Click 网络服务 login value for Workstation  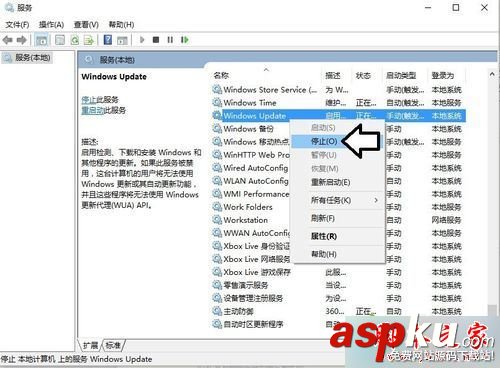pos(446,220)
